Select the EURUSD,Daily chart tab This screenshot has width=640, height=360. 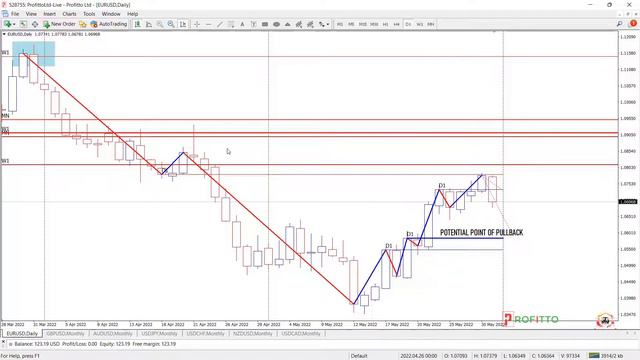tap(22, 334)
